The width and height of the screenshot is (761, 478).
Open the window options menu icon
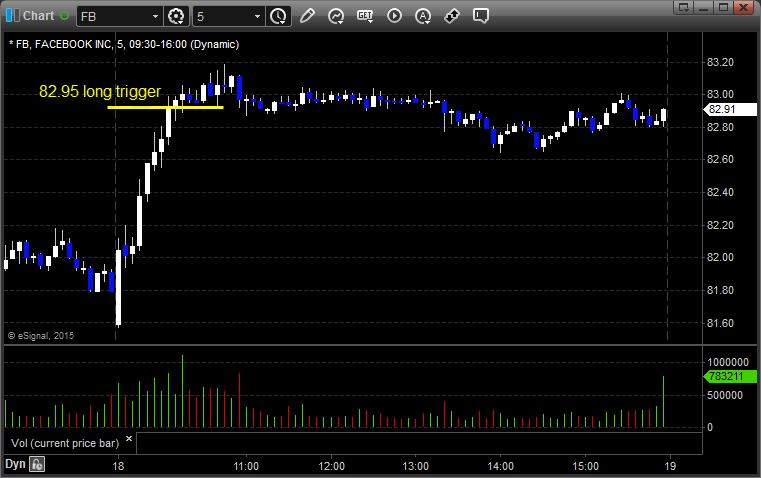tap(683, 7)
